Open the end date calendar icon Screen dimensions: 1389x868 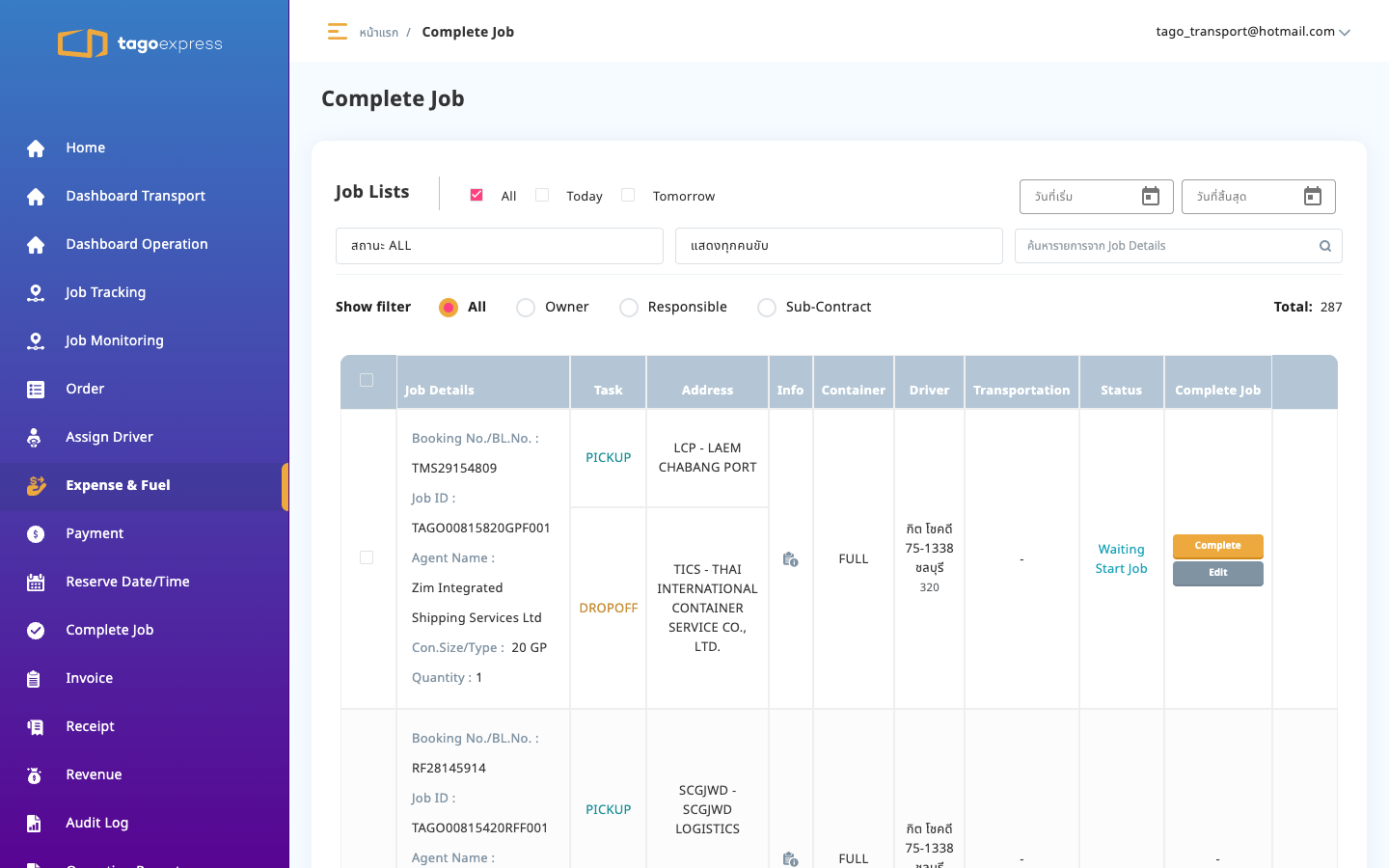pyautogui.click(x=1313, y=197)
